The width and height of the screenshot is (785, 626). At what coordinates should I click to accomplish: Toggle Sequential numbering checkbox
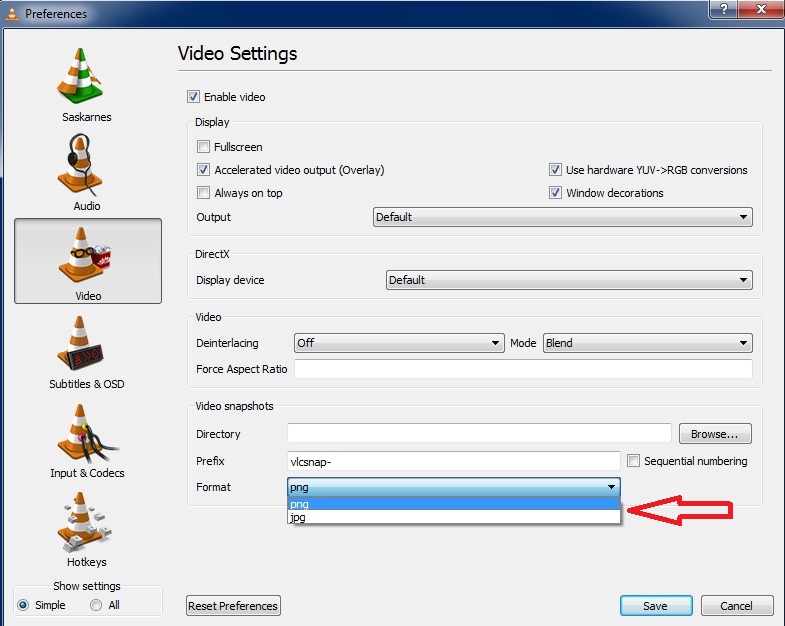point(633,461)
